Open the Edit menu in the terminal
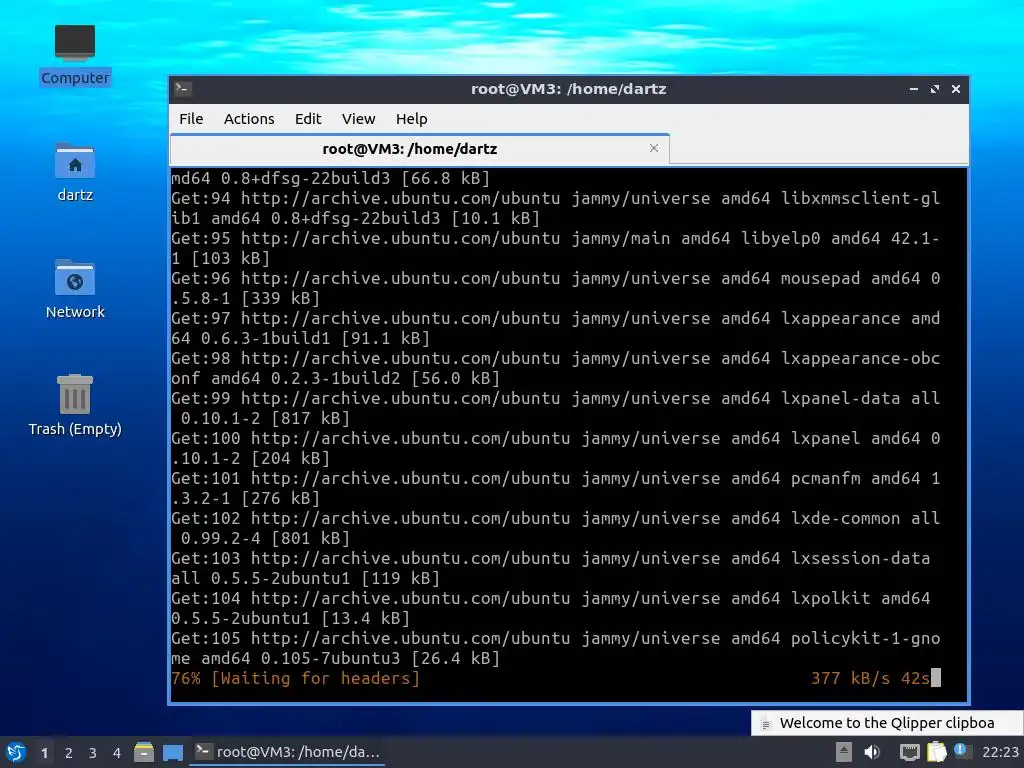Viewport: 1024px width, 768px height. pyautogui.click(x=308, y=119)
